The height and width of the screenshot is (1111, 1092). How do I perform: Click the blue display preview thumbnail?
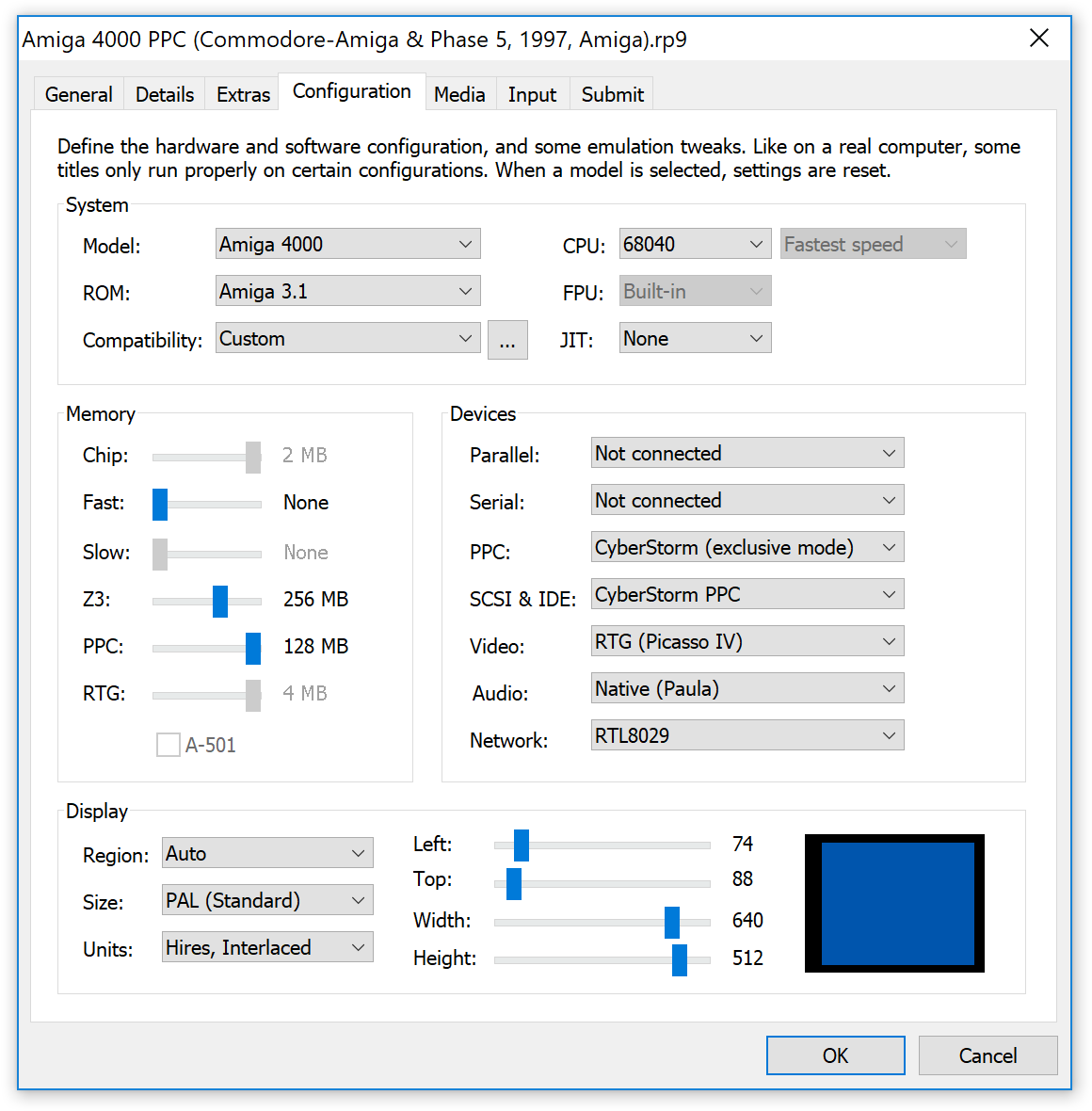tap(894, 903)
